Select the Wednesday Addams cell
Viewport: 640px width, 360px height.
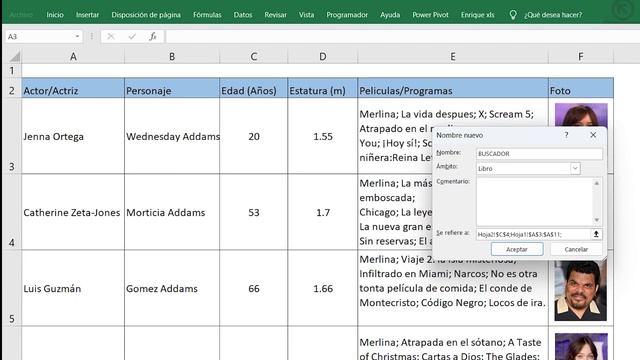click(172, 136)
